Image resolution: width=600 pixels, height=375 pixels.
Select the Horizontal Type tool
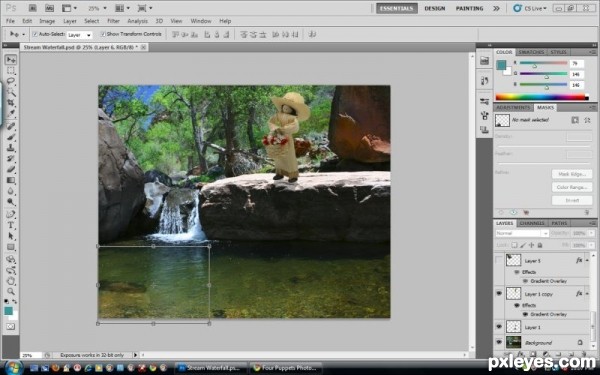point(11,225)
